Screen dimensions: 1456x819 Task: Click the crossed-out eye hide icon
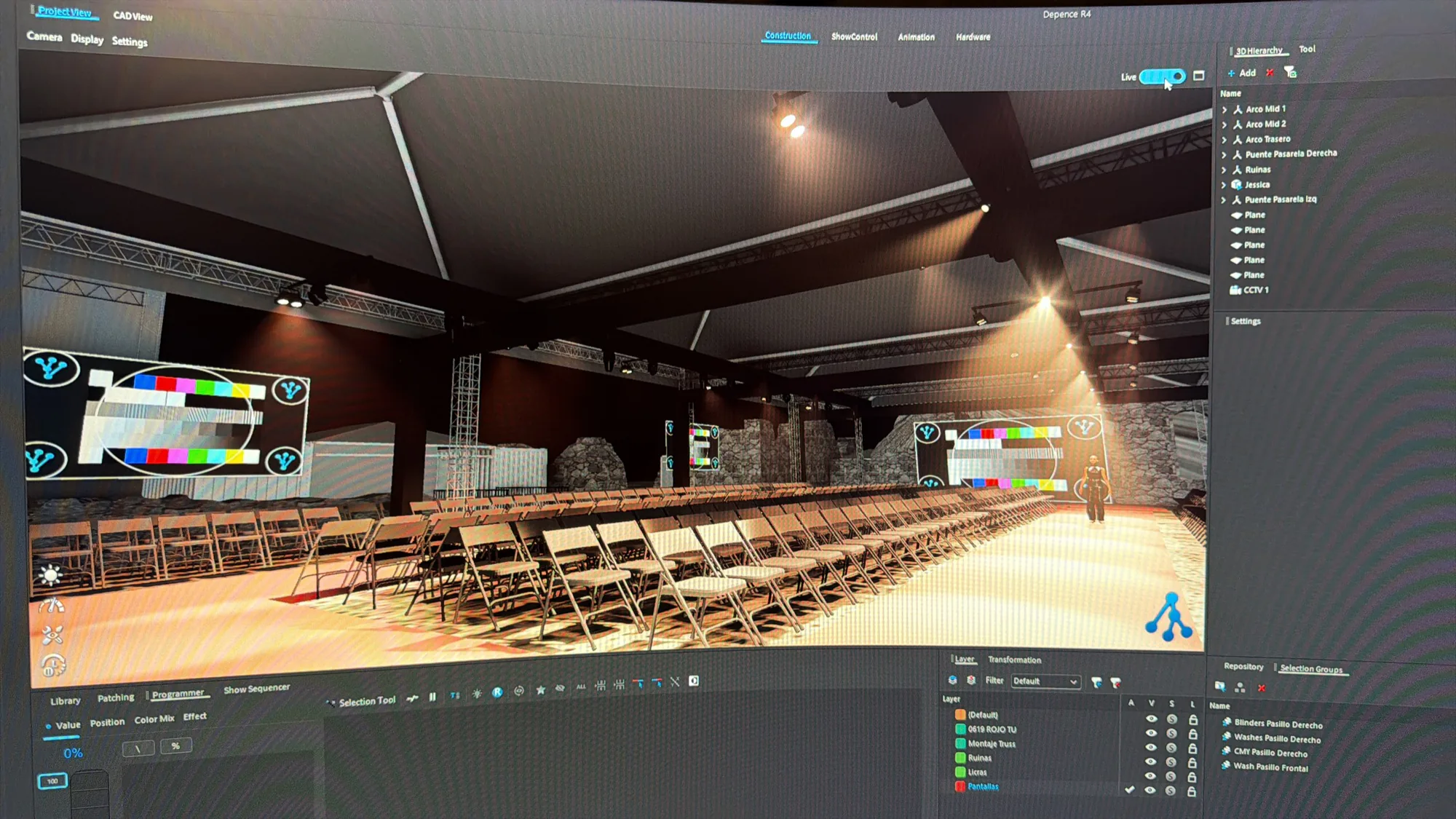point(560,688)
